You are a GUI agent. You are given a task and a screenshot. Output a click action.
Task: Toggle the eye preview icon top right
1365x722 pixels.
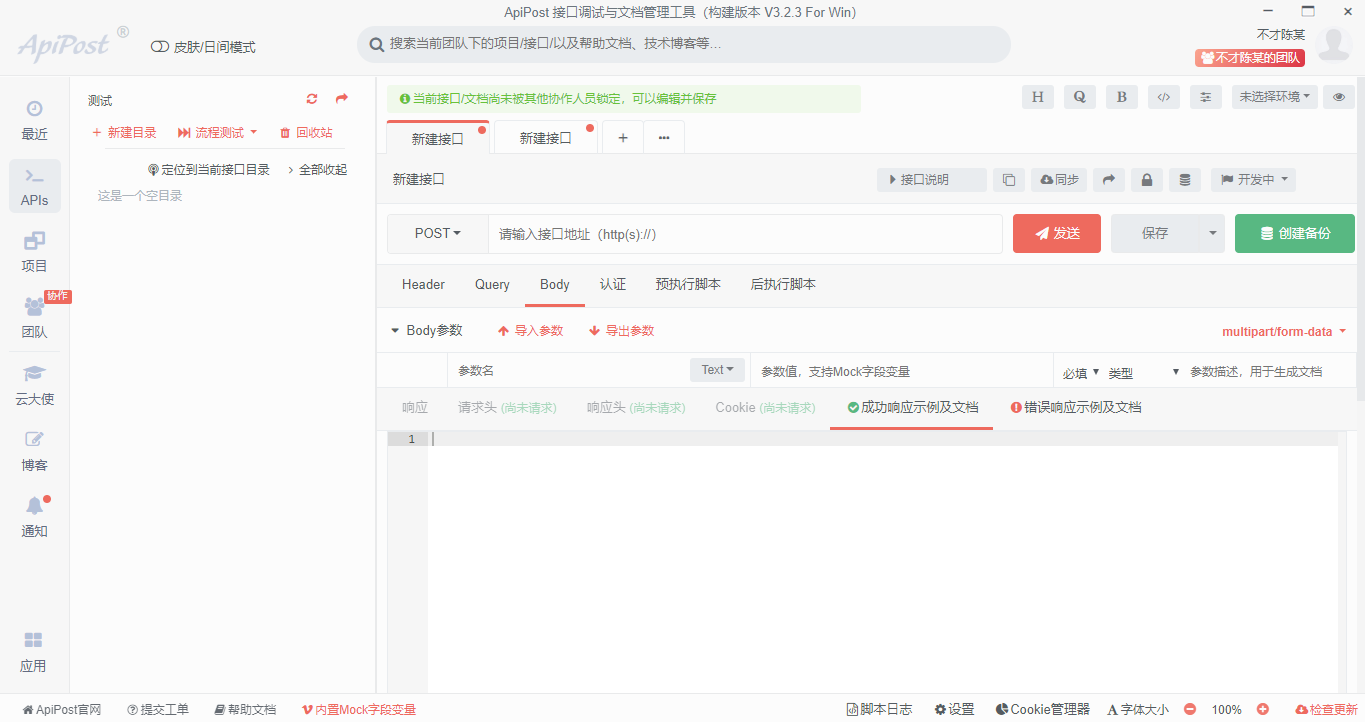pos(1339,97)
